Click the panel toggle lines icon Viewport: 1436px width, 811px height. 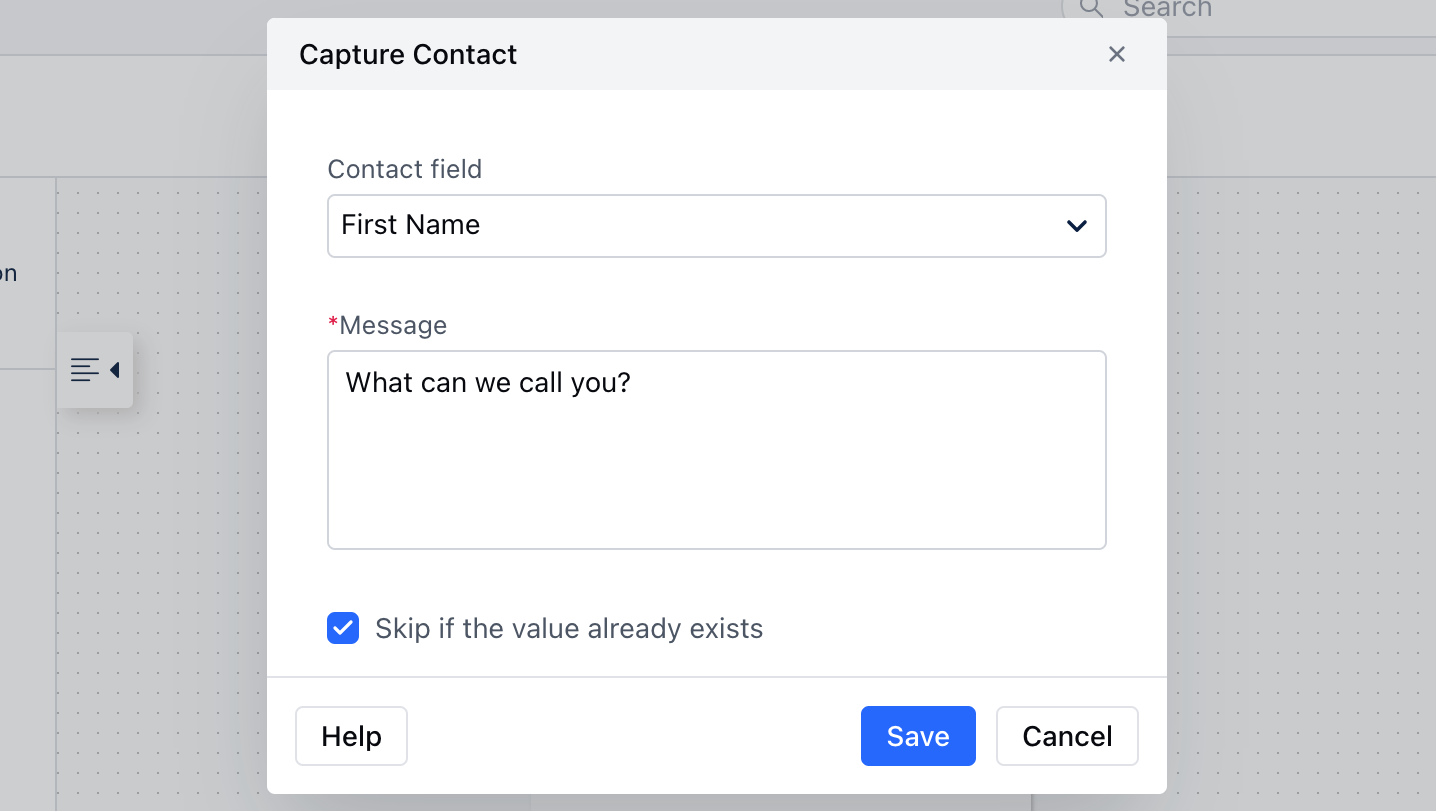[85, 370]
